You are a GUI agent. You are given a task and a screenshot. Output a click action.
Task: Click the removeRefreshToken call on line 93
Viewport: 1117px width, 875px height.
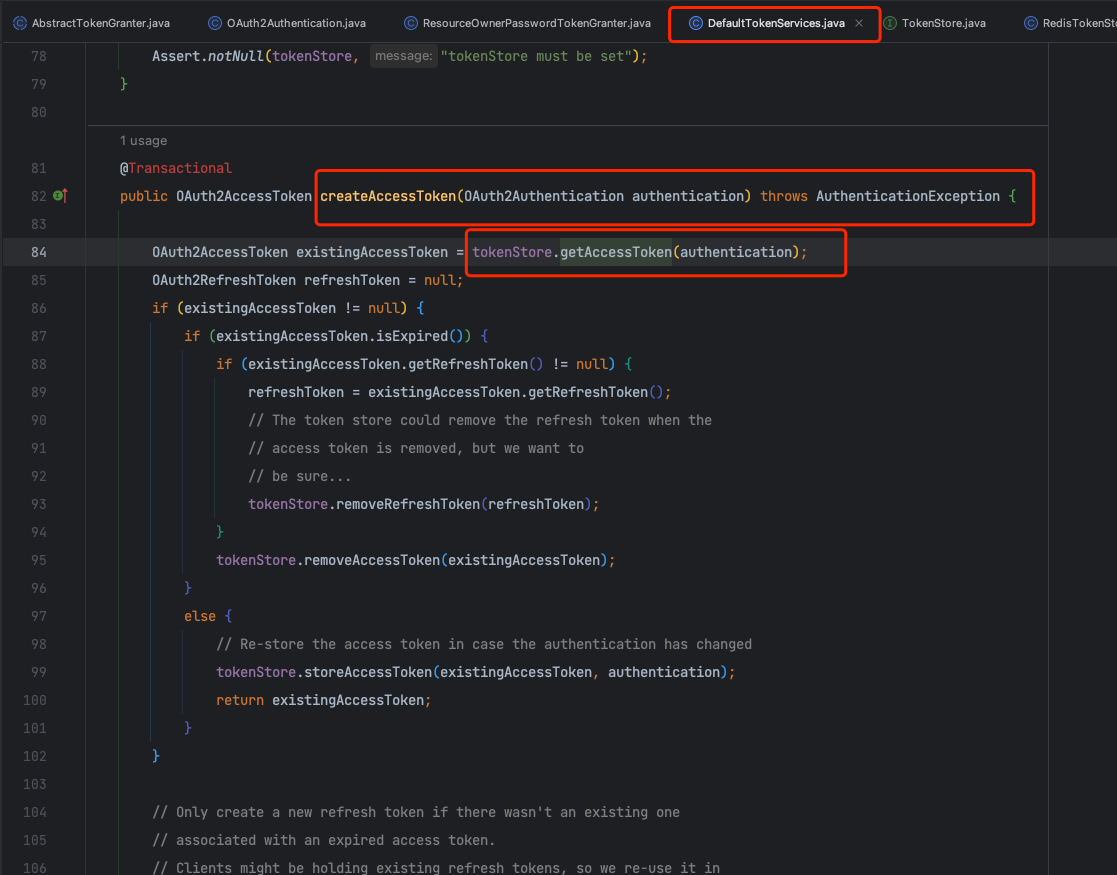click(x=408, y=504)
